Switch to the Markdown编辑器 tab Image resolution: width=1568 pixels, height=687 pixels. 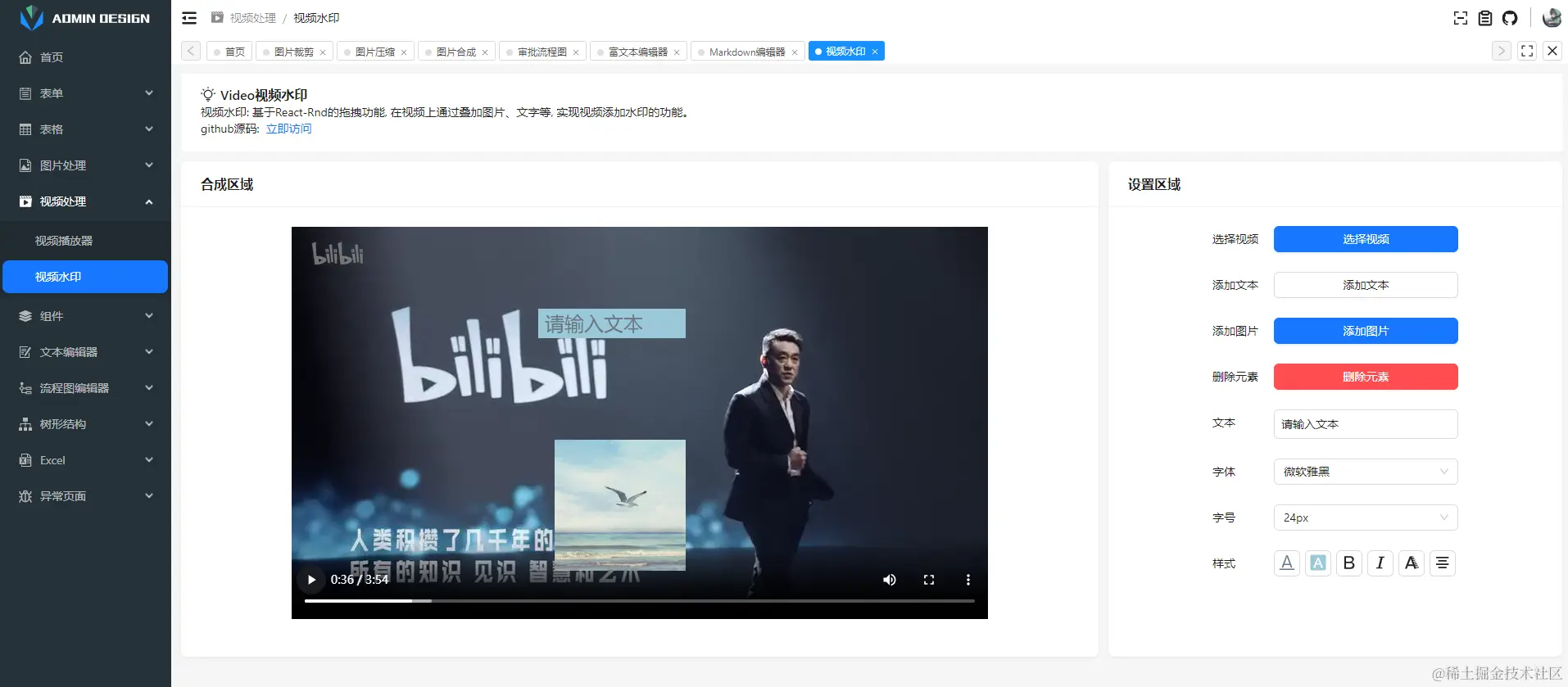pos(746,52)
